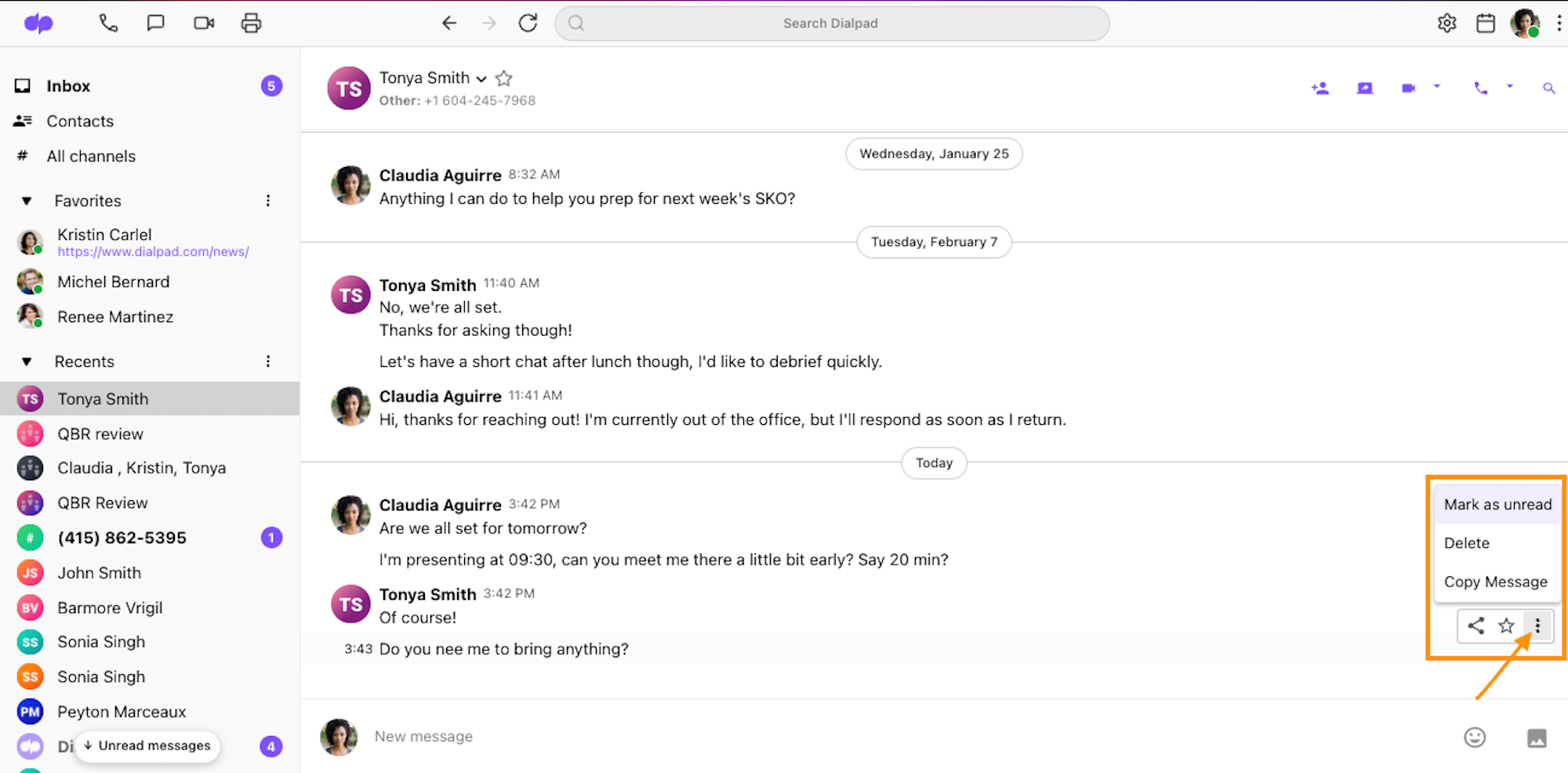Click the Inbox unread count badge
Viewport: 1568px width, 773px height.
[271, 86]
